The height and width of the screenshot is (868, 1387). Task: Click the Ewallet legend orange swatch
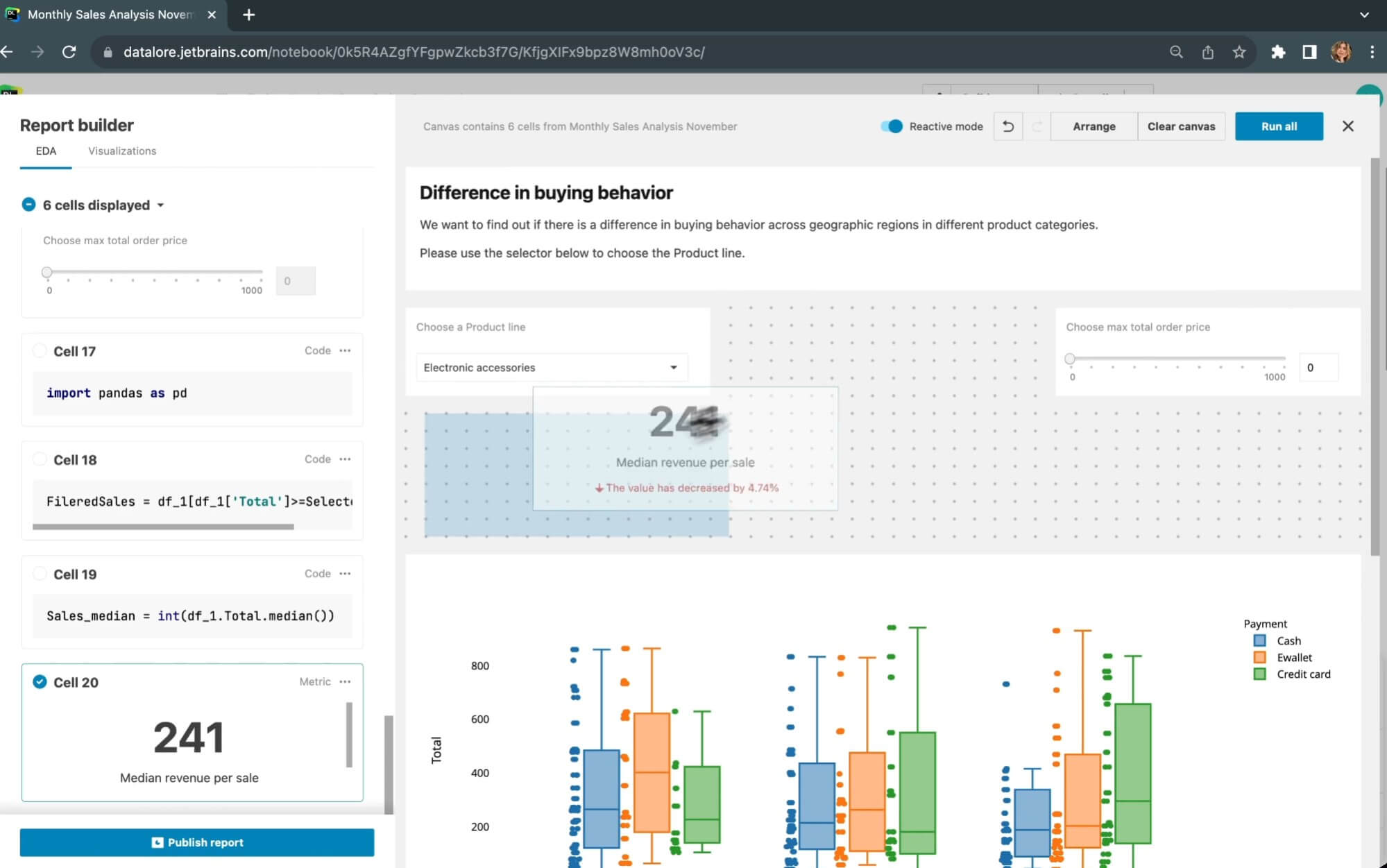[1259, 657]
